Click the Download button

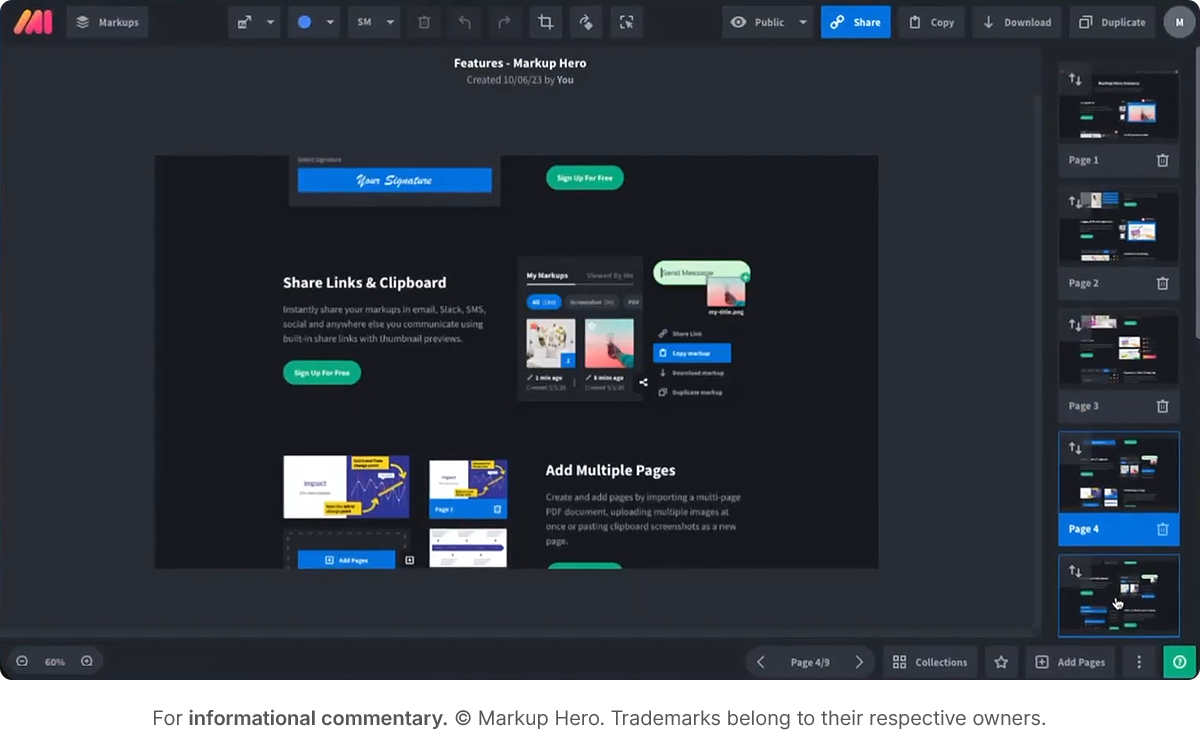point(1017,22)
